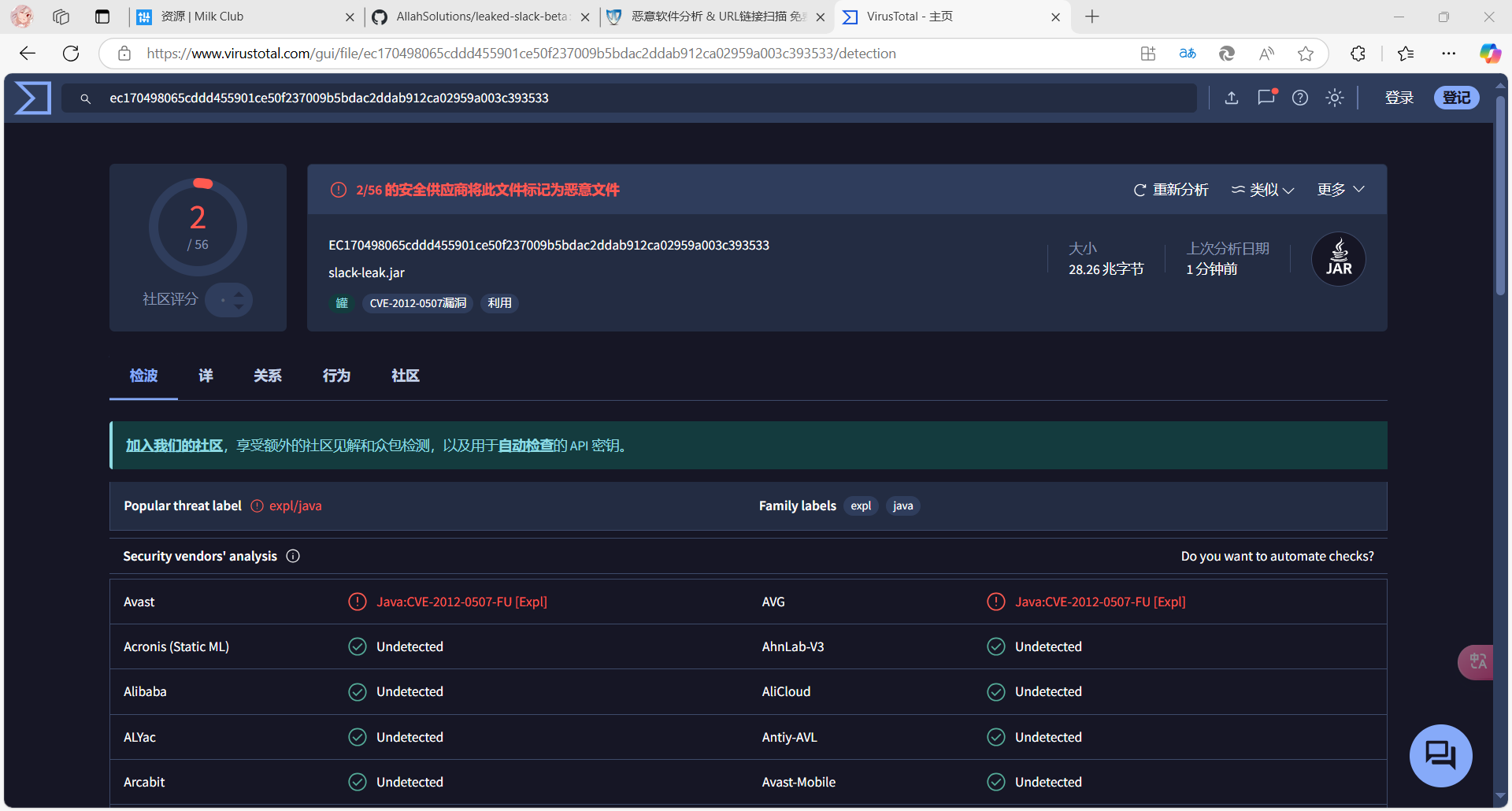Screen dimensions: 1512x811
Task: Click the warning icon next to expl/java
Action: (258, 505)
